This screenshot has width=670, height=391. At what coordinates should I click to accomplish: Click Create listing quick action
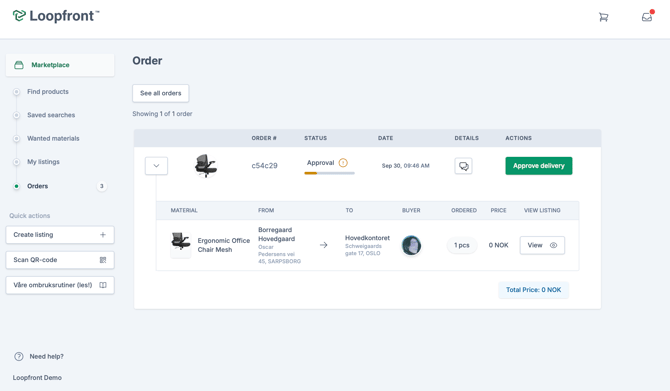click(x=60, y=235)
